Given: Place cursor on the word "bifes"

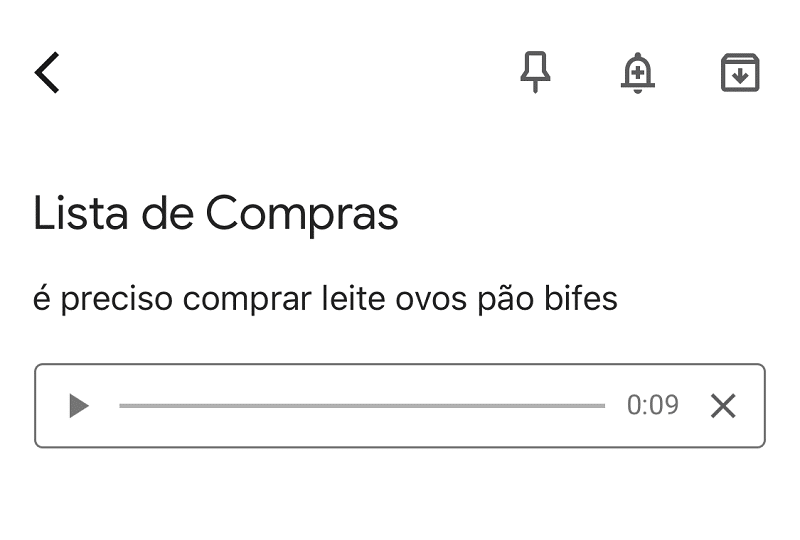Looking at the screenshot, I should pyautogui.click(x=579, y=299).
